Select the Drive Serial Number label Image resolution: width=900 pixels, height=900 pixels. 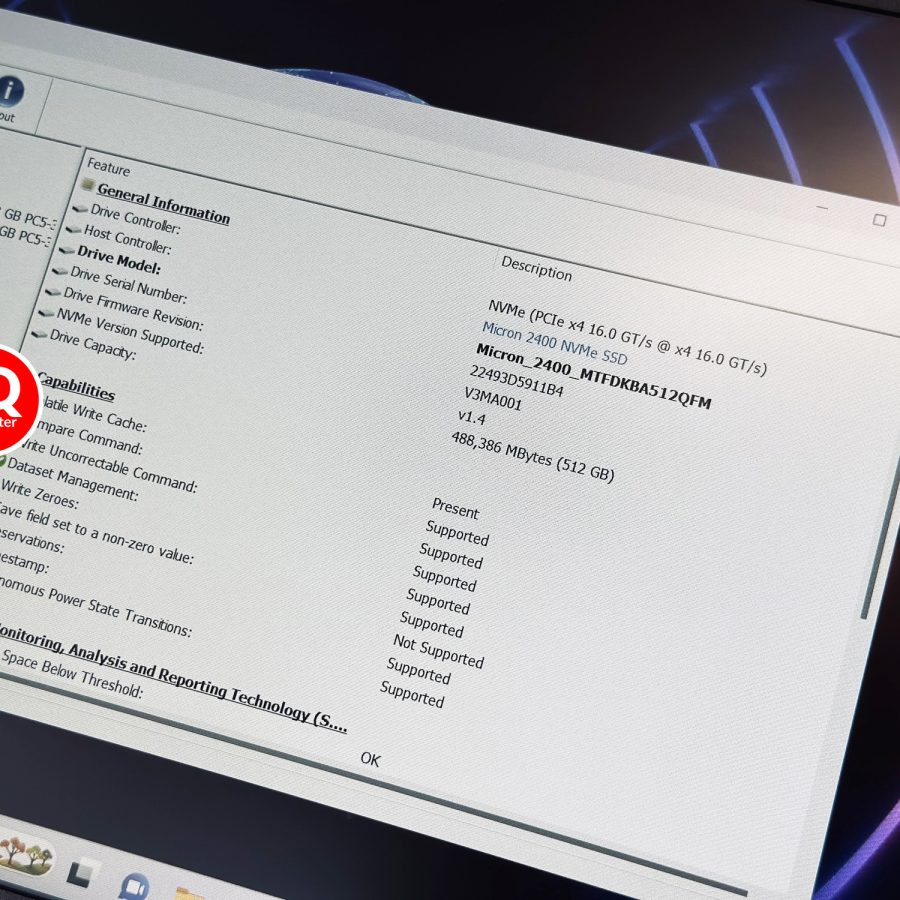pyautogui.click(x=129, y=285)
